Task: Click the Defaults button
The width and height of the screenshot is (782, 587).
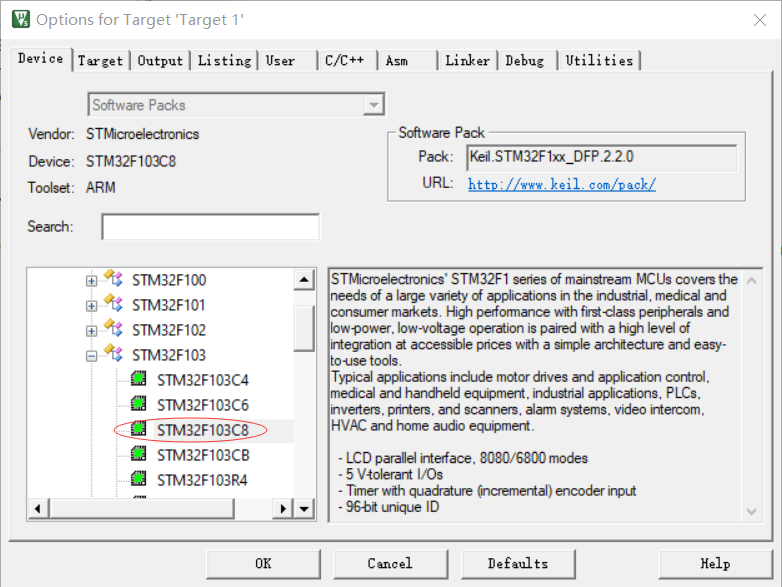Action: 518,564
